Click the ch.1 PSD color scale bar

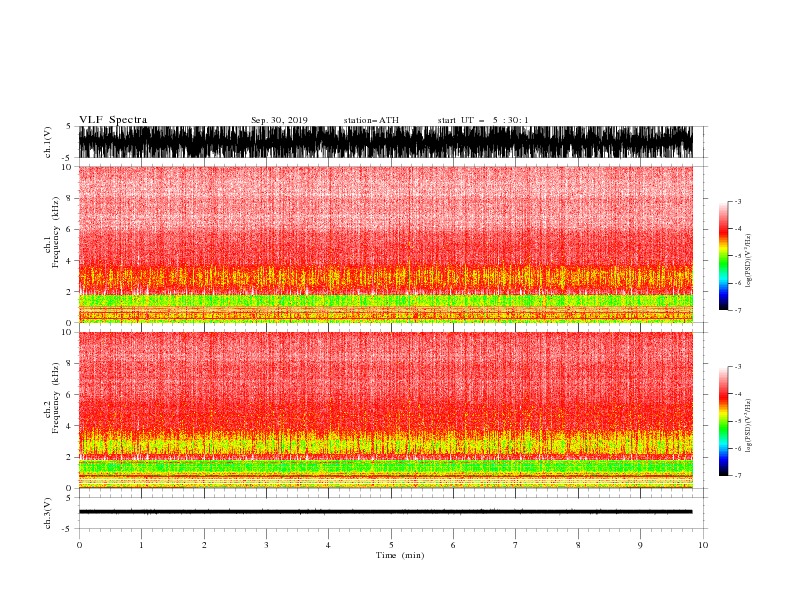(724, 256)
